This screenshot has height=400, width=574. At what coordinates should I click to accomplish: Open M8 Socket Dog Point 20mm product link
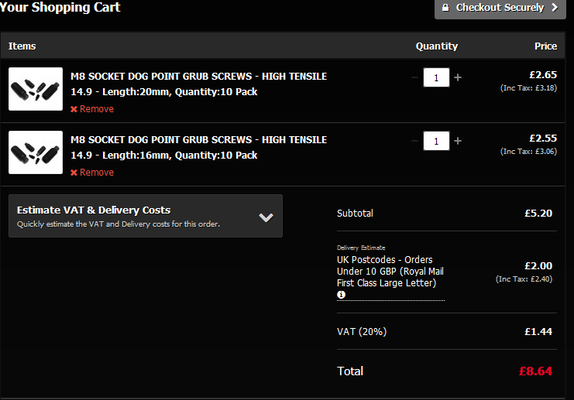tap(198, 84)
